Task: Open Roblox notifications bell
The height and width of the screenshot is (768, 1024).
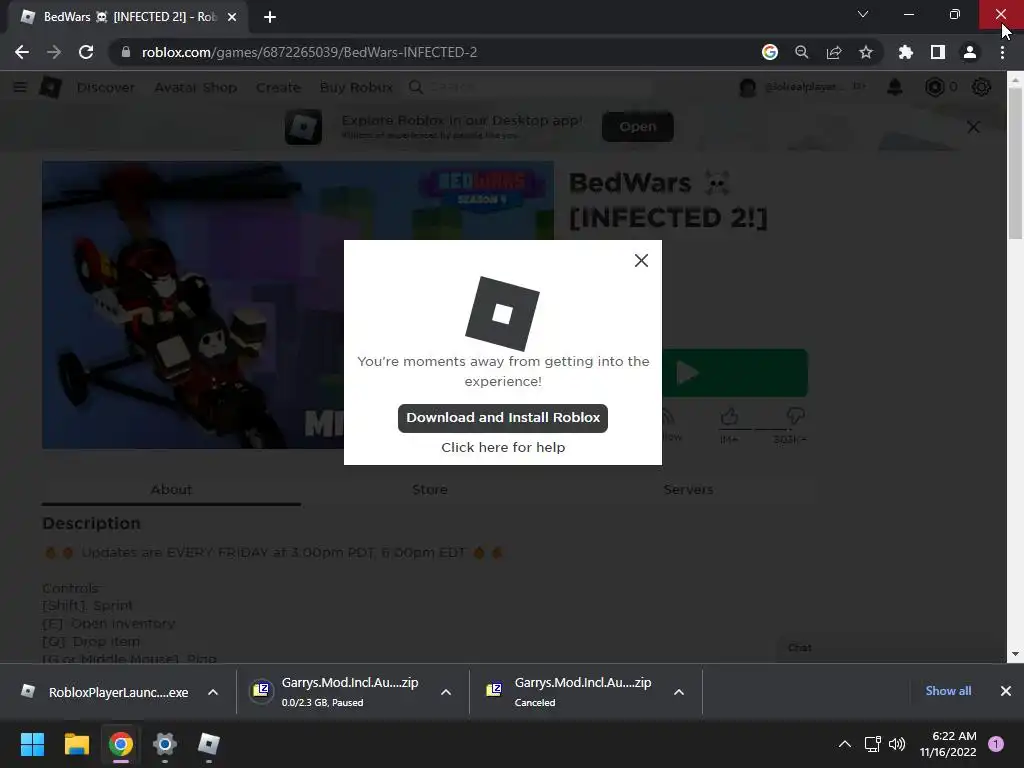Action: tap(895, 87)
